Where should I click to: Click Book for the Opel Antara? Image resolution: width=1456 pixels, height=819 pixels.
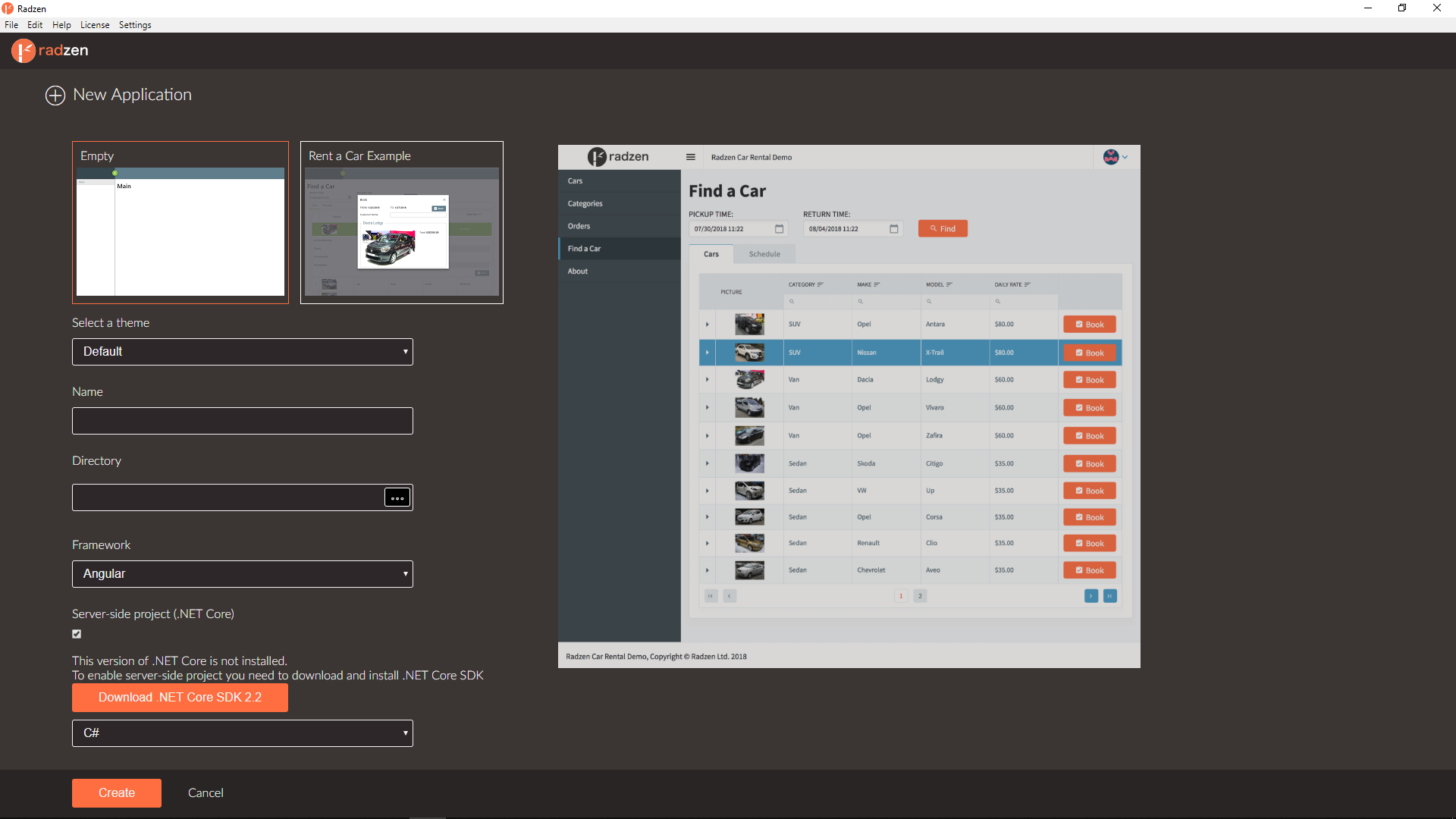pyautogui.click(x=1090, y=325)
